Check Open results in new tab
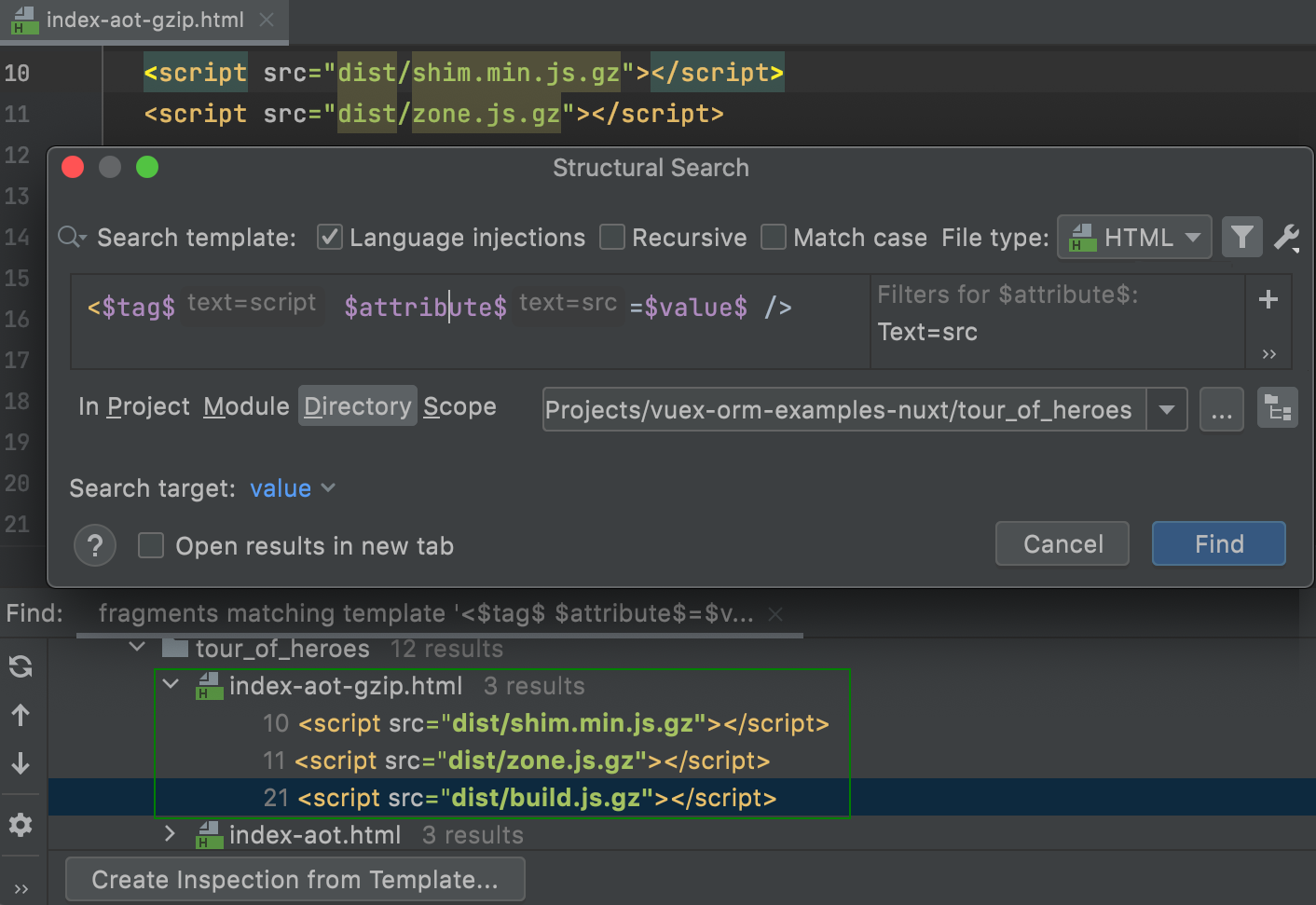 coord(150,545)
